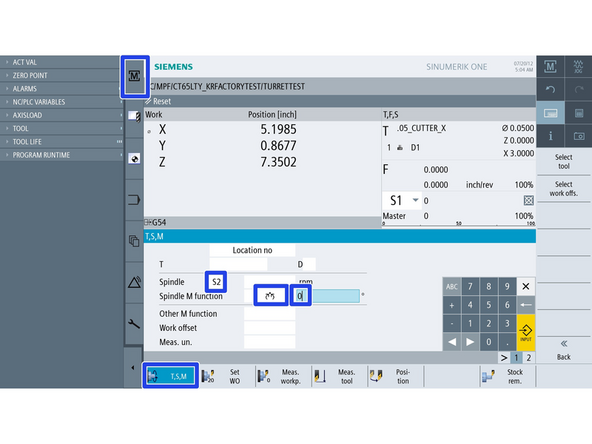Select the Meas. tool softkey
The height and width of the screenshot is (444, 592).
(338, 376)
